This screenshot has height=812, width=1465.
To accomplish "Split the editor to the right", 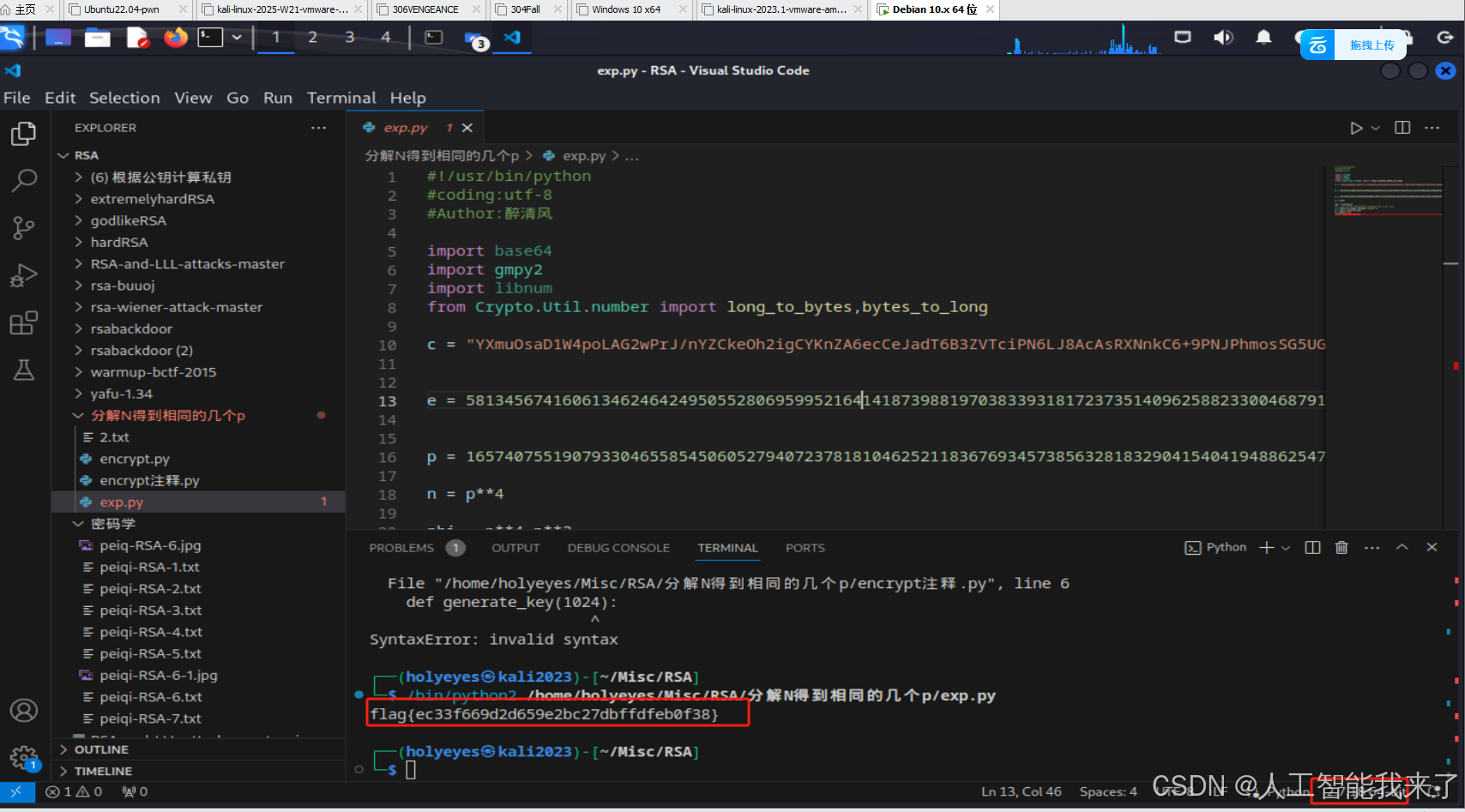I will [1402, 128].
